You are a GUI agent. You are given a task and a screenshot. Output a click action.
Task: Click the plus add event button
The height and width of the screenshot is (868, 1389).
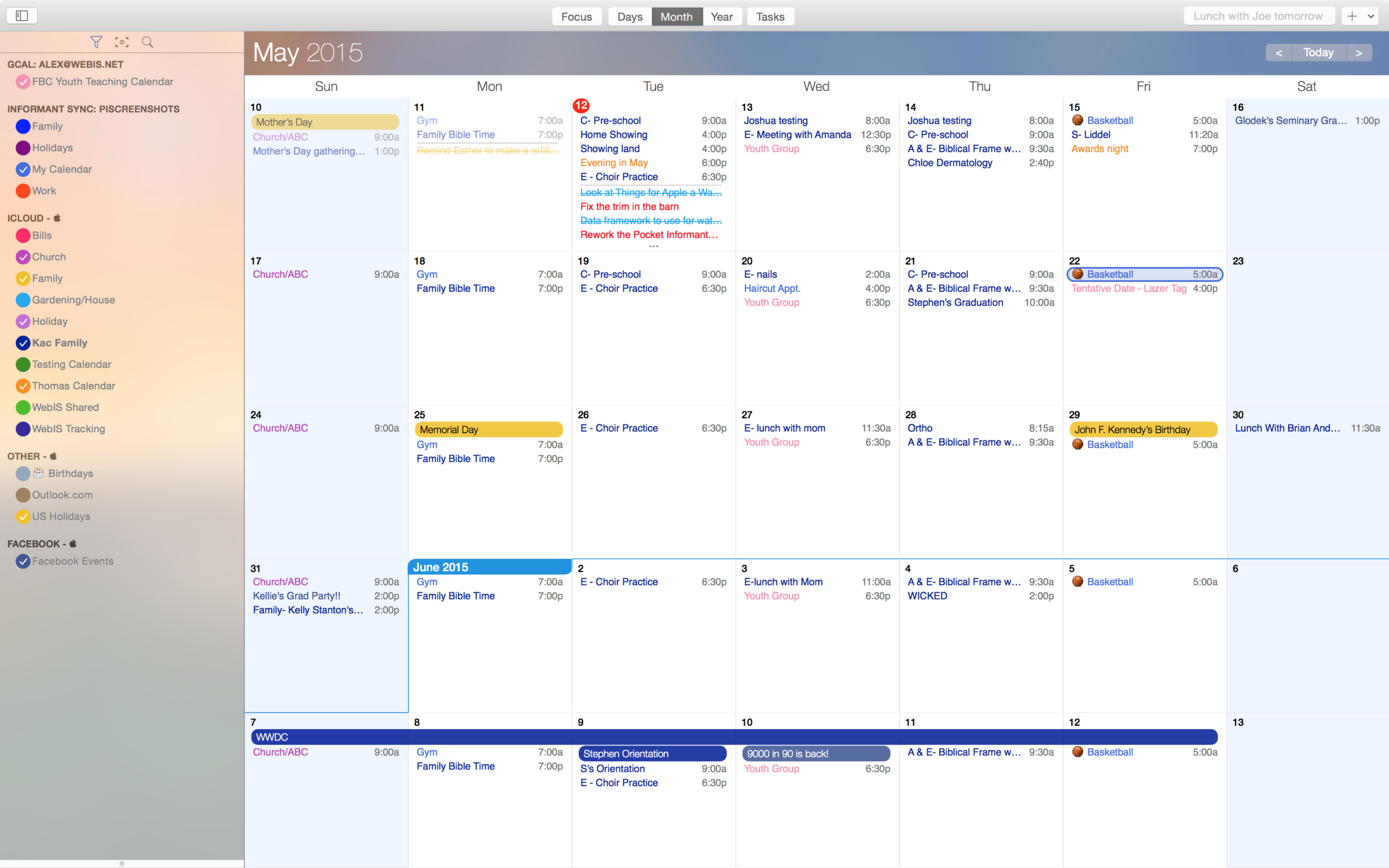click(x=1352, y=16)
